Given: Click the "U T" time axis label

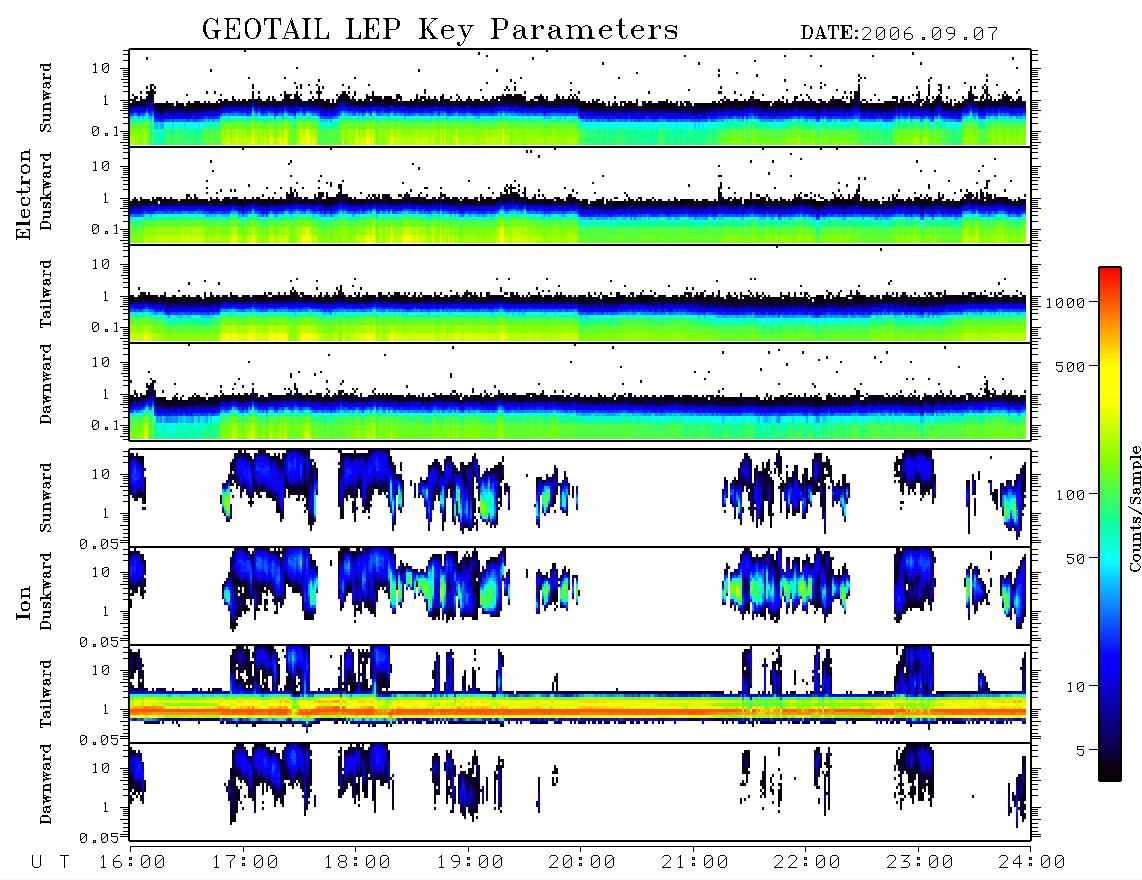Looking at the screenshot, I should [50, 863].
